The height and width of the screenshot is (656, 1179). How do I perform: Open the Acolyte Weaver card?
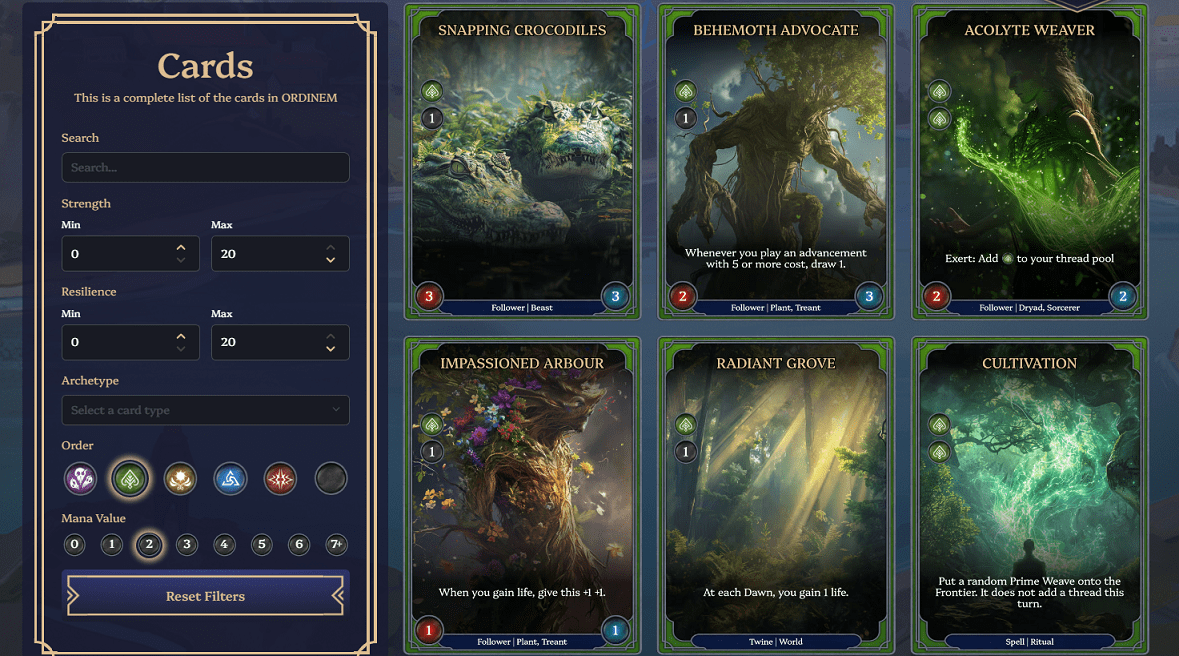coord(1029,162)
